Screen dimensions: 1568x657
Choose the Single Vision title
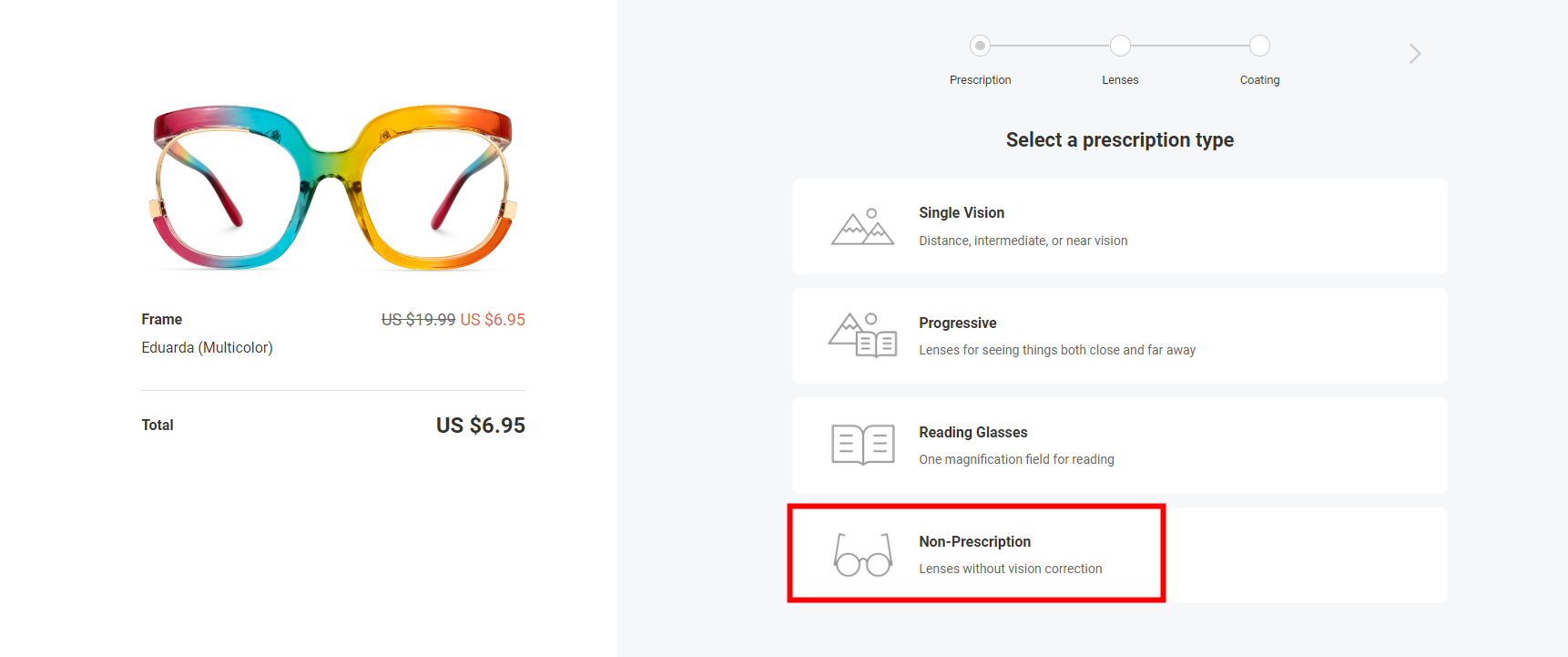961,212
